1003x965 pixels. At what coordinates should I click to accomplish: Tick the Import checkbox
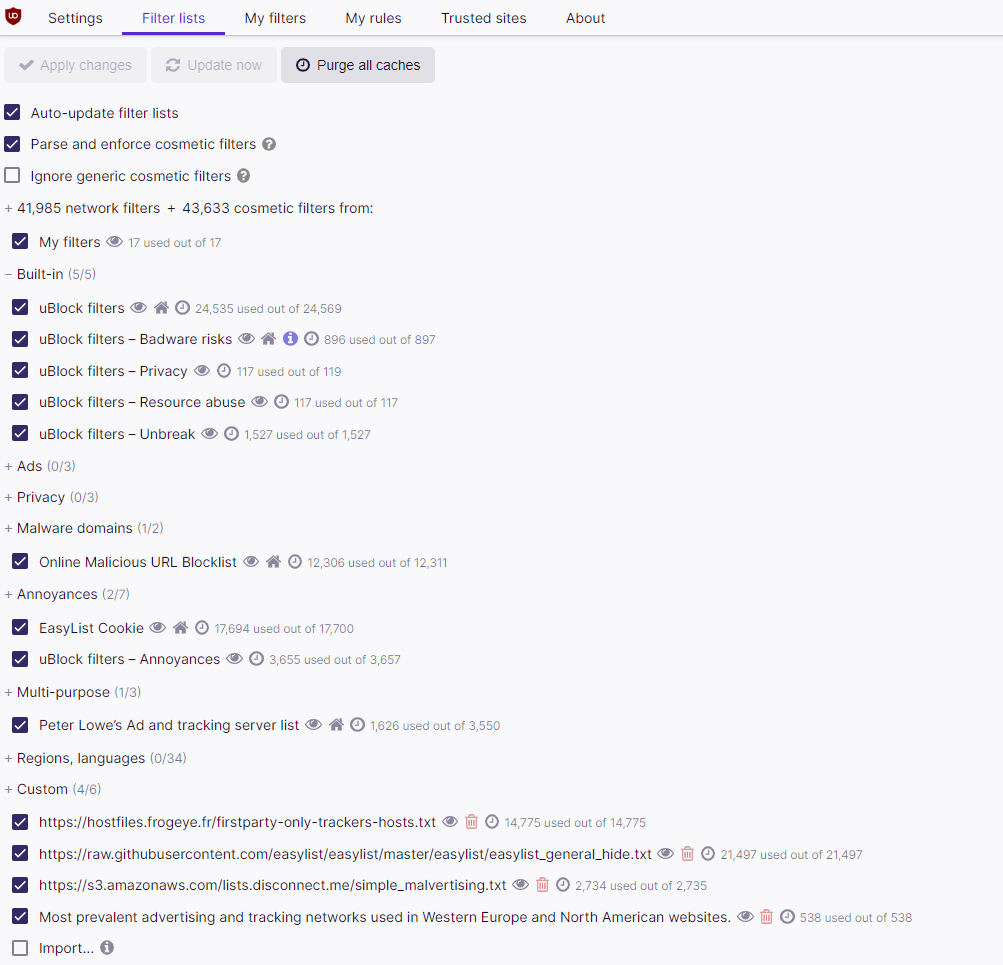(20, 947)
